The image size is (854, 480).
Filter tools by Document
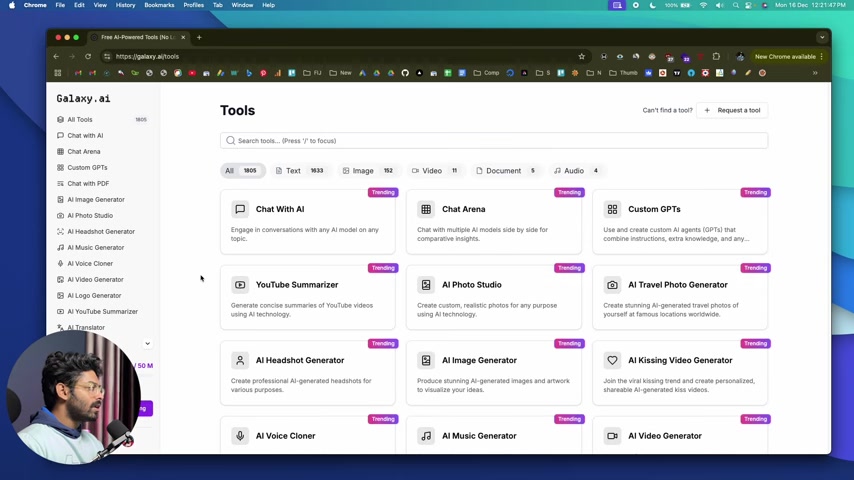tap(505, 171)
